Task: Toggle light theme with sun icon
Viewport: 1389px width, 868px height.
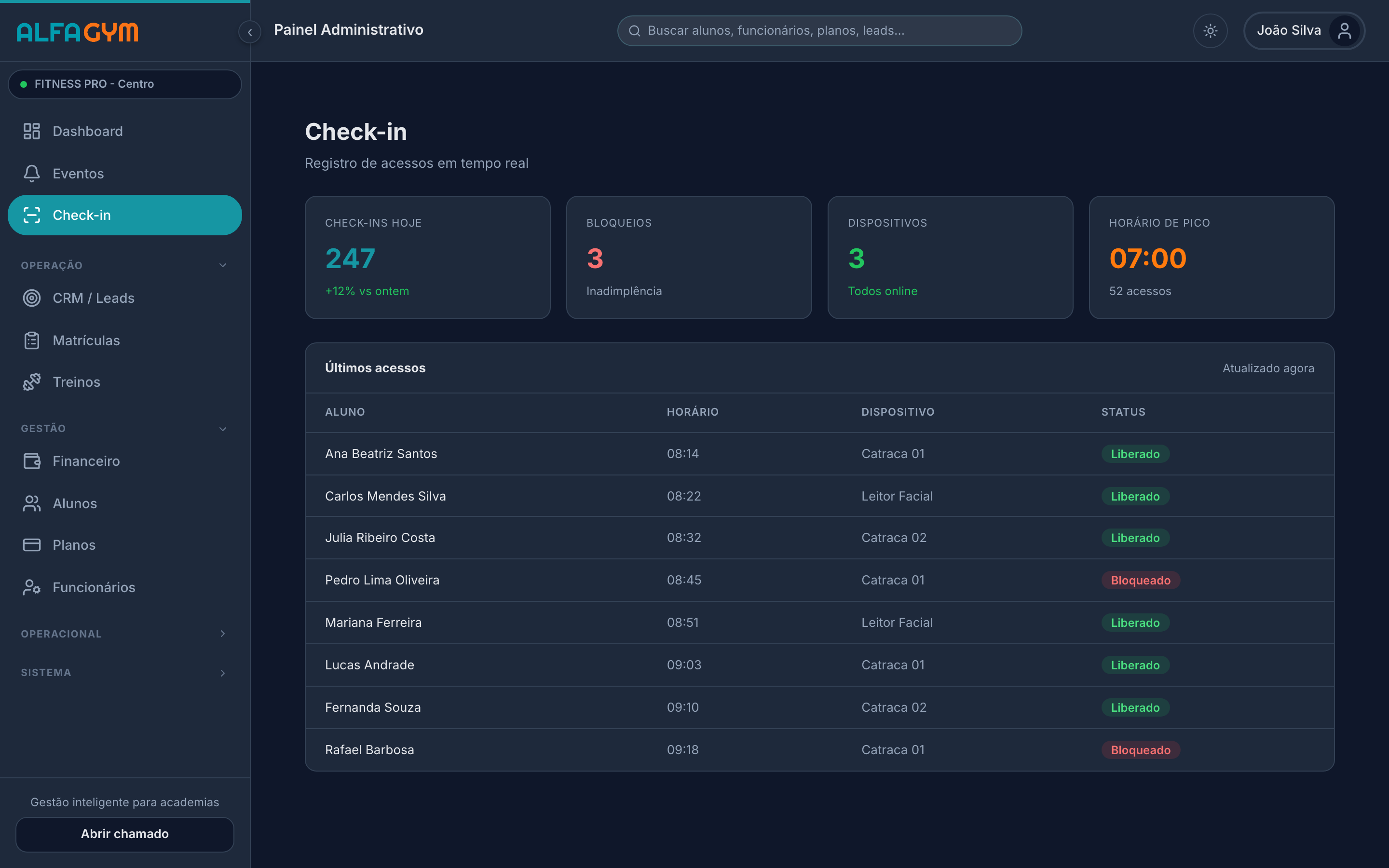Action: [1210, 30]
